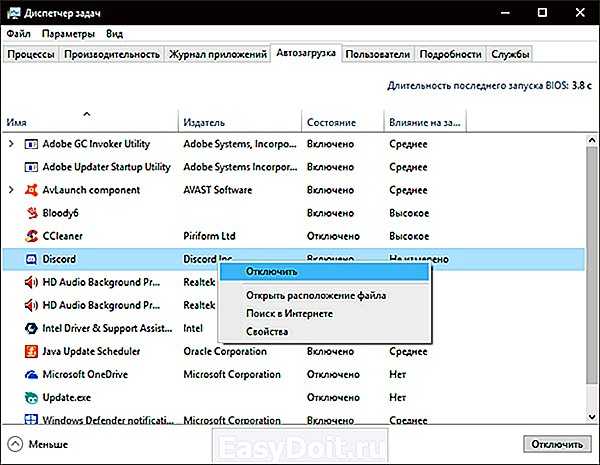Choose Свойства in the context menu
The image size is (600, 465).
(324, 331)
